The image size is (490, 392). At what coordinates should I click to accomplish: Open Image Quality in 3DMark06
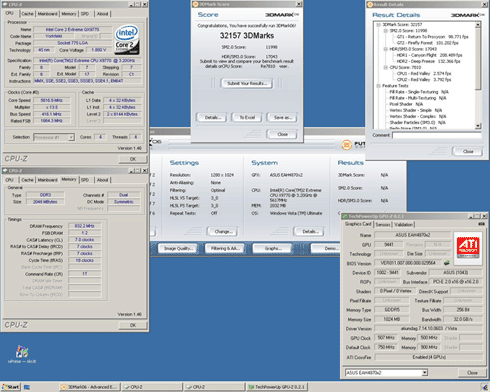point(178,248)
